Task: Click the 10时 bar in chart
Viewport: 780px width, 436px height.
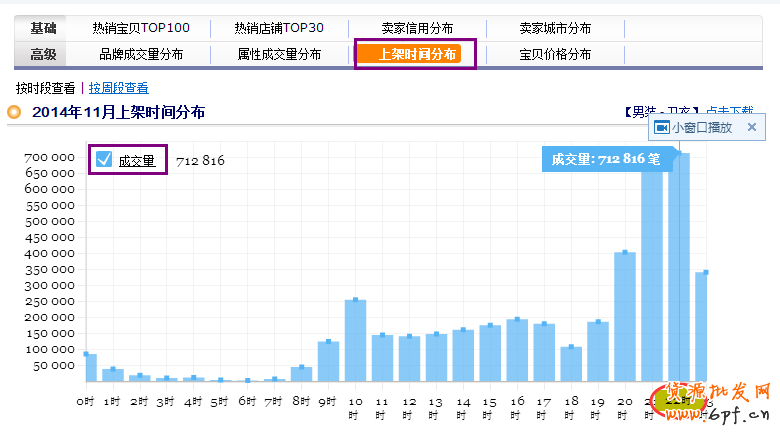Action: [355, 340]
